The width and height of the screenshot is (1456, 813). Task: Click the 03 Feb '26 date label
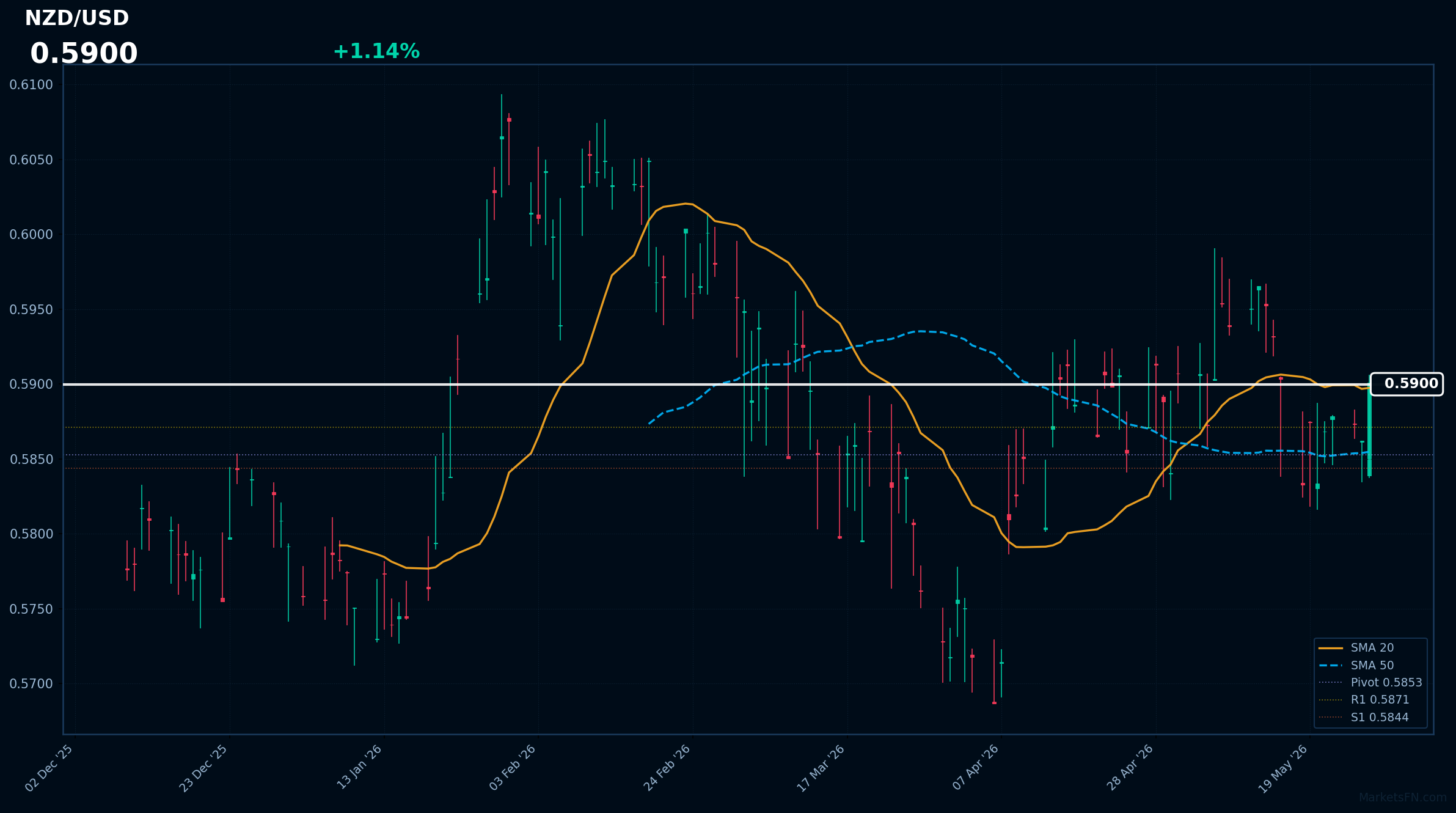513,768
